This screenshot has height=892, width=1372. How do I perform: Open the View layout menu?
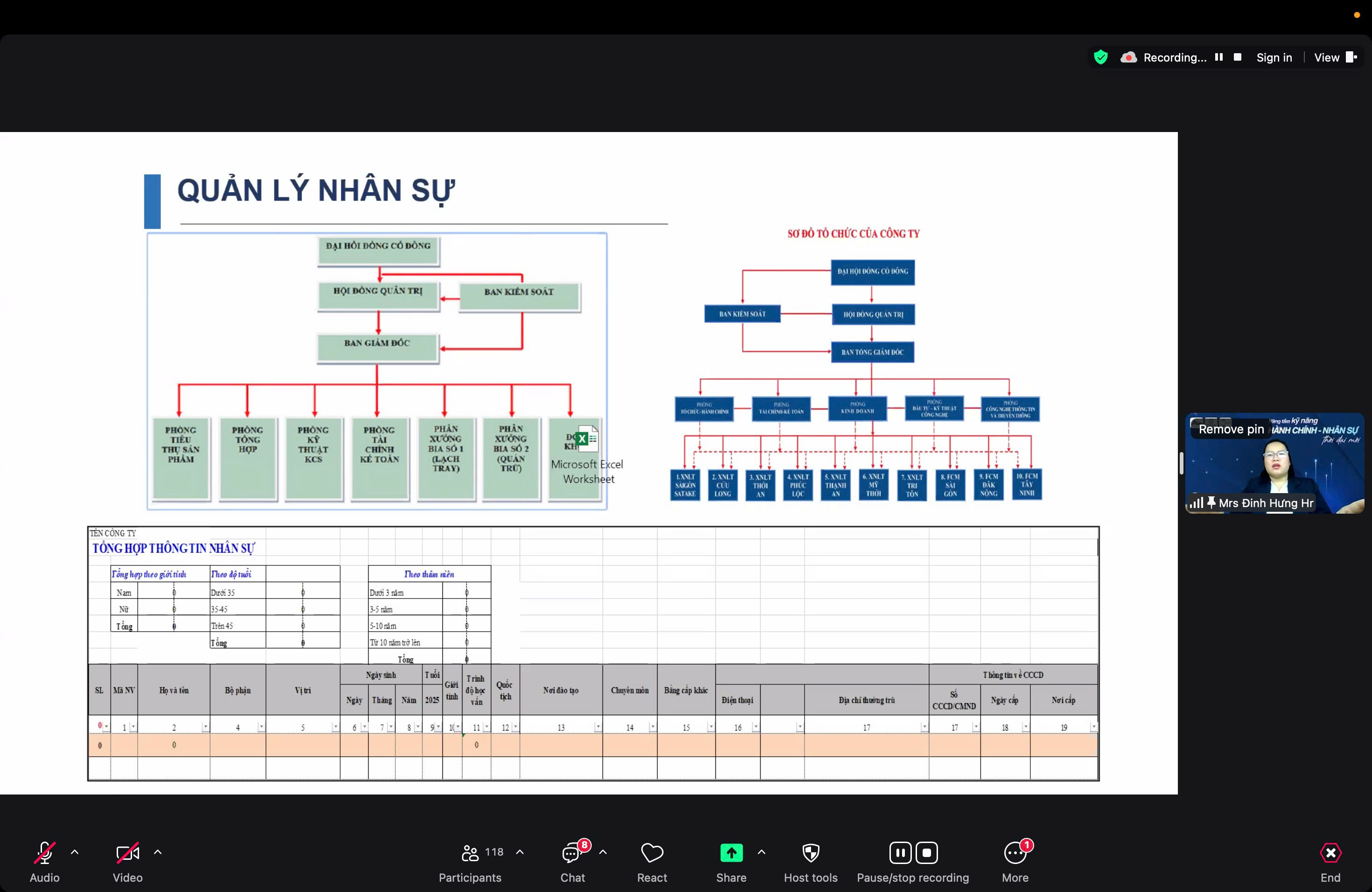point(1335,58)
